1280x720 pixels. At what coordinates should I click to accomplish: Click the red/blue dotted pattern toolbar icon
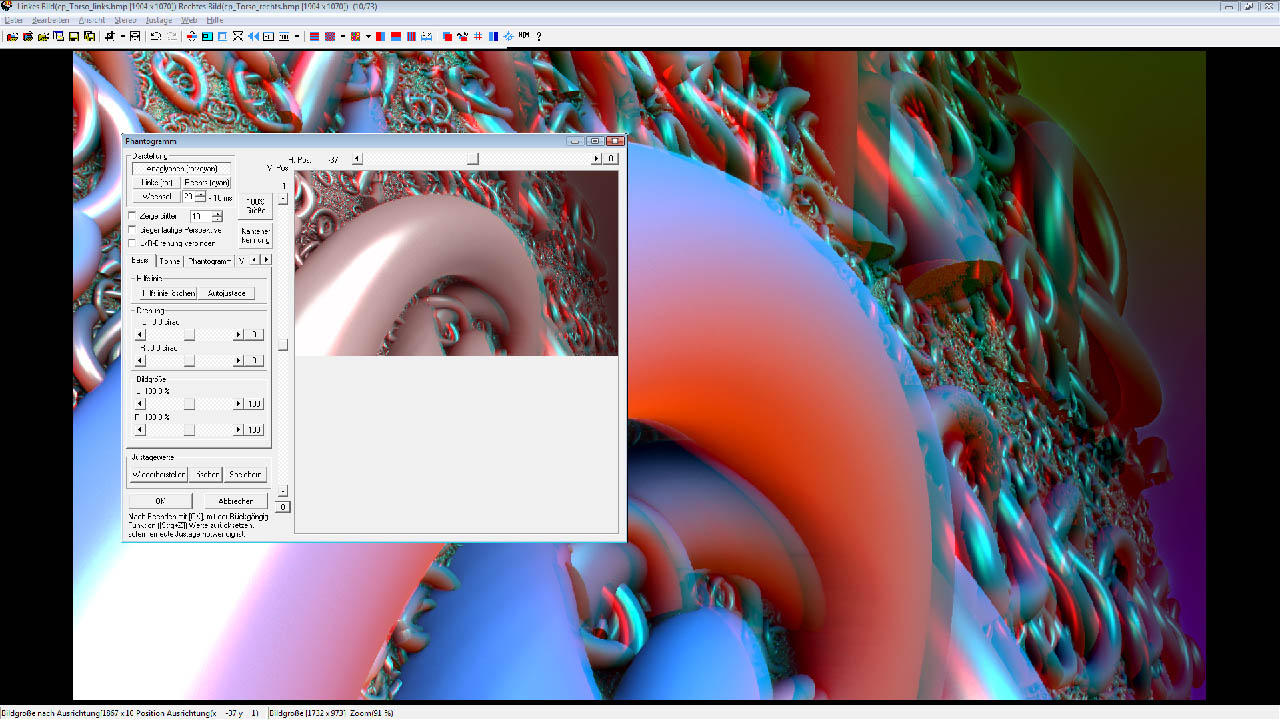click(331, 36)
